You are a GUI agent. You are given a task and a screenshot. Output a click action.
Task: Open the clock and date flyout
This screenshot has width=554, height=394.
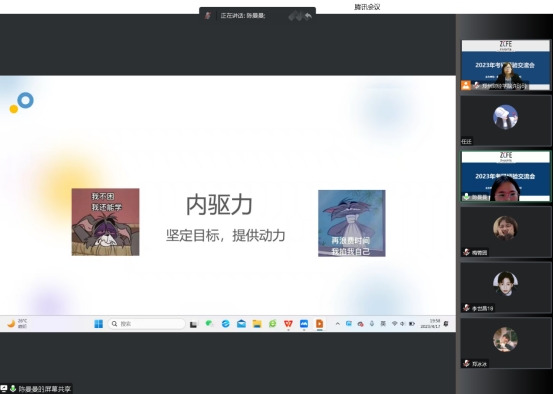[430, 324]
